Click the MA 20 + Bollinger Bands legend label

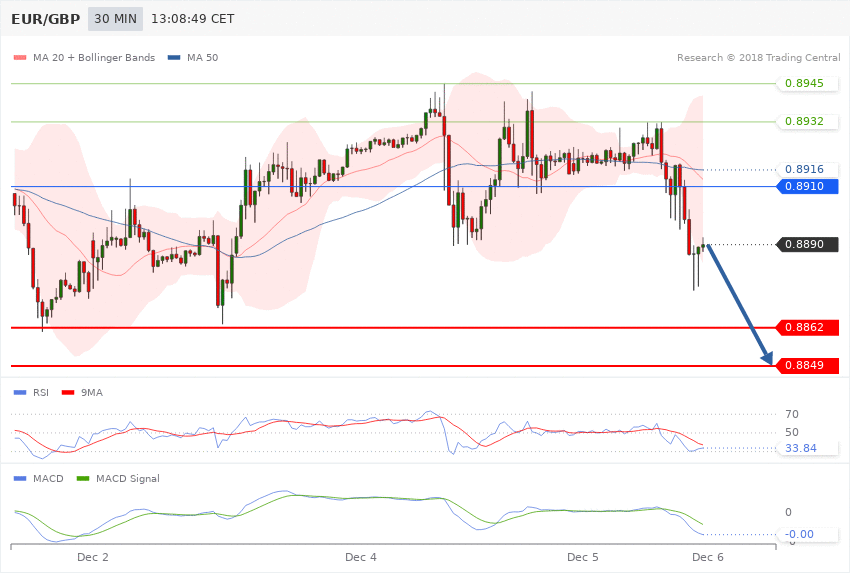pos(94,57)
